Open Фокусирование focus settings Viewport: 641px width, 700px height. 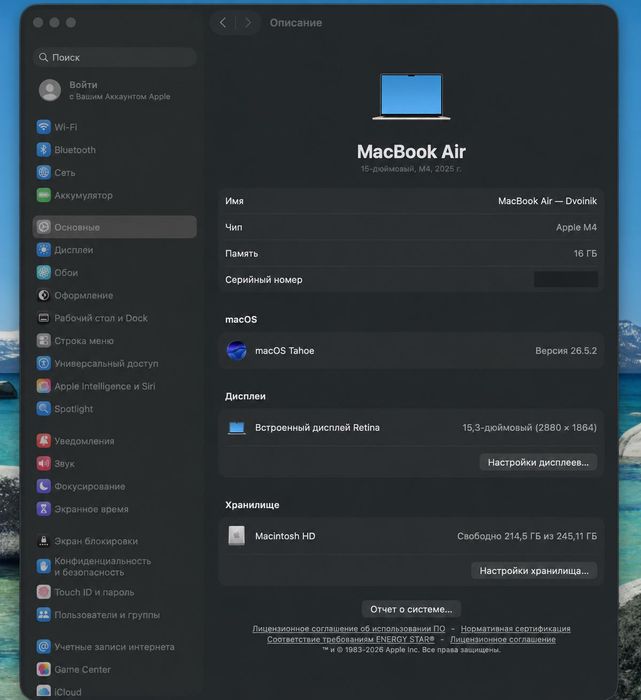coord(115,486)
